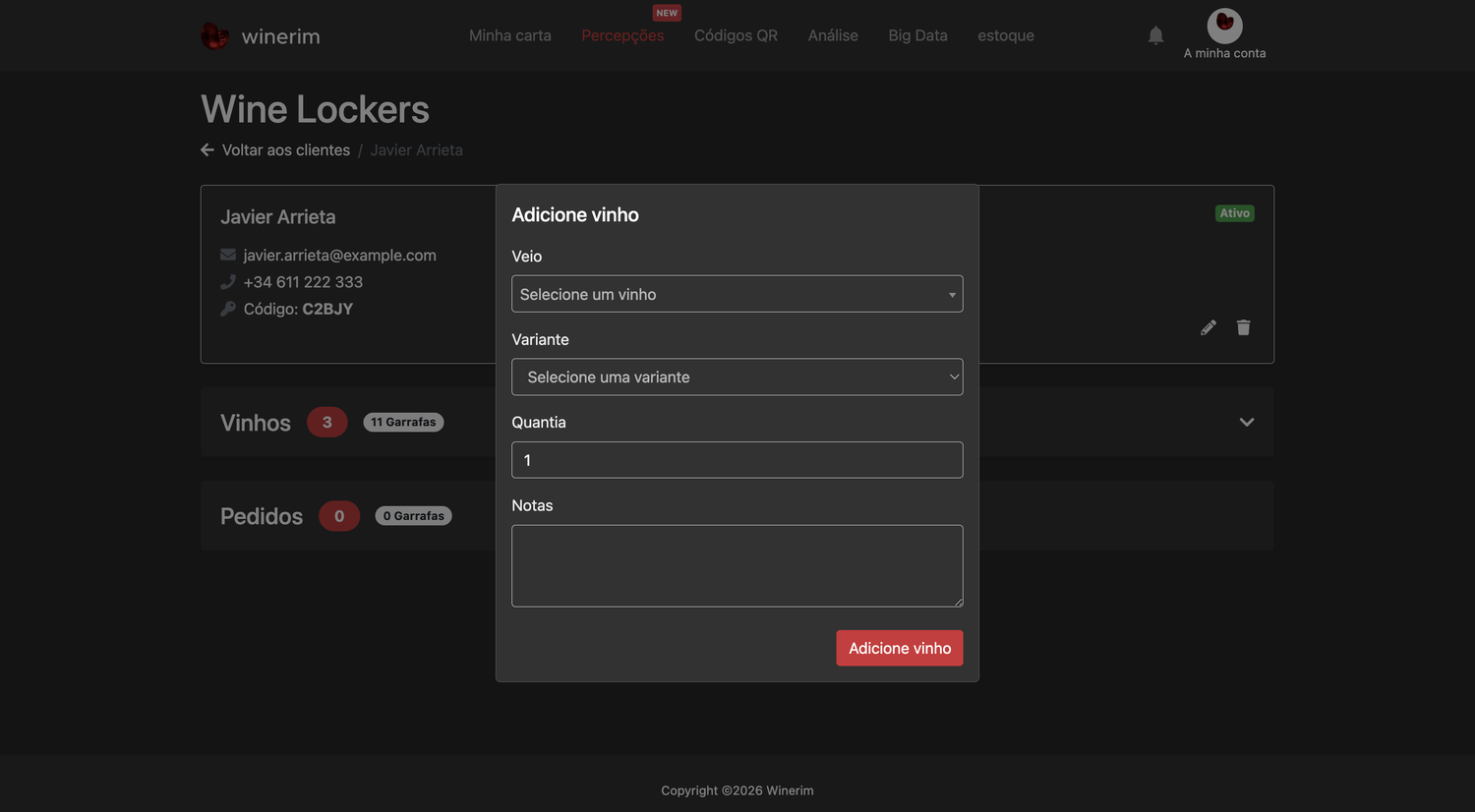Screen dimensions: 1475x812
Task: Follow the Voltar aos clientes link
Action: 286,150
